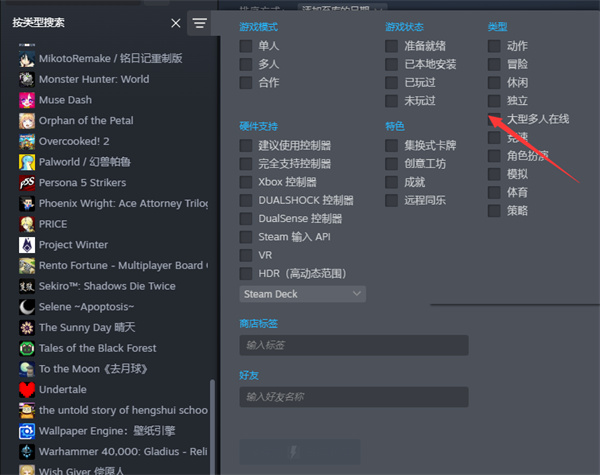Check the 多人 game mode box
600x475 pixels.
pyautogui.click(x=246, y=64)
